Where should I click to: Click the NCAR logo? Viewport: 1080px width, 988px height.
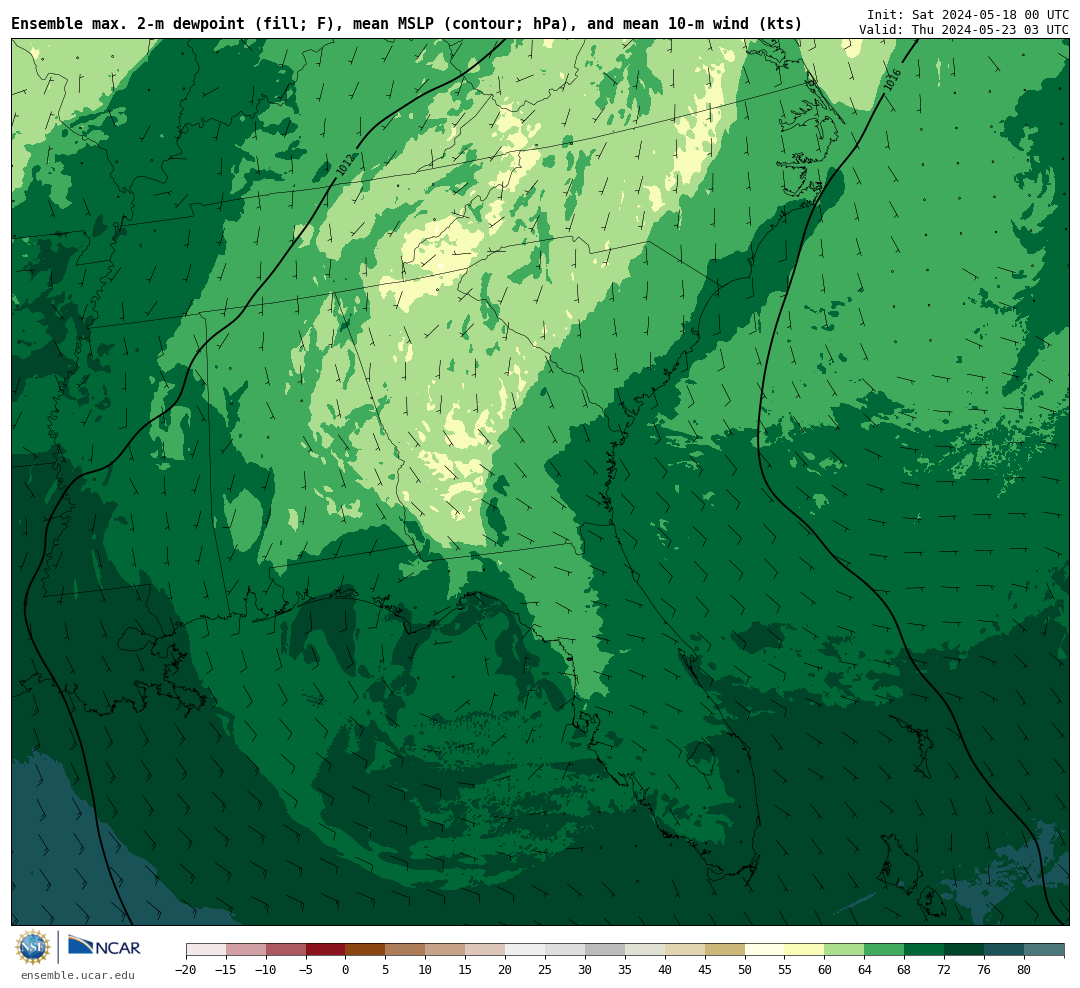pos(104,947)
